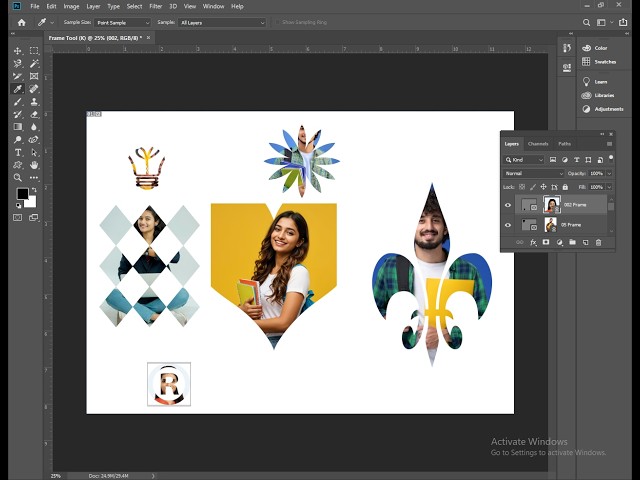Open the Normal blend mode dropdown
The height and width of the screenshot is (480, 640).
[x=533, y=173]
